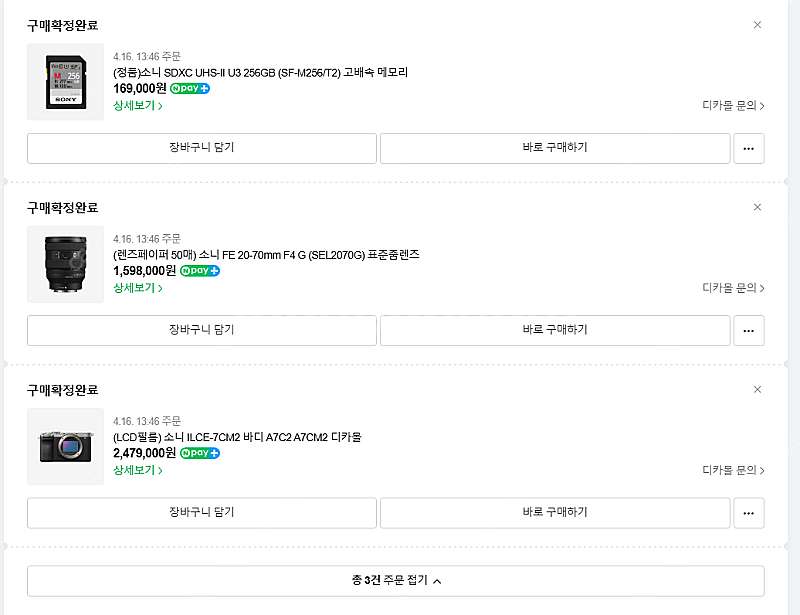The height and width of the screenshot is (615, 800).
Task: Collapse the 총 3건 주문 접기 bar
Action: pyautogui.click(x=395, y=581)
